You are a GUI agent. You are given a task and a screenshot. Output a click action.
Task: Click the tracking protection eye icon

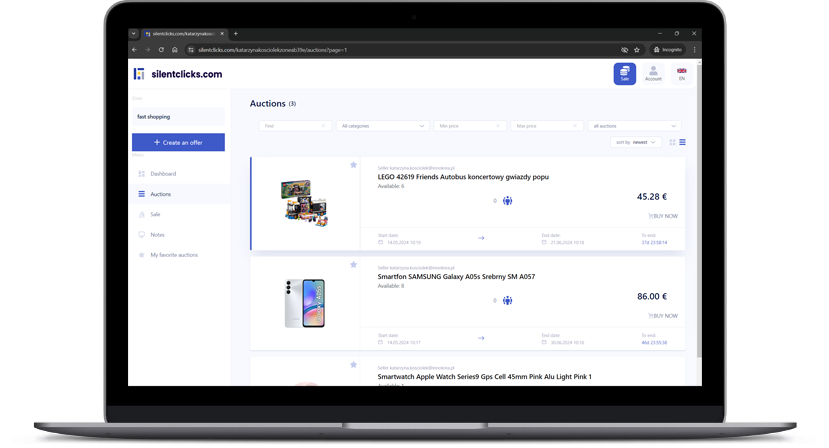click(624, 50)
